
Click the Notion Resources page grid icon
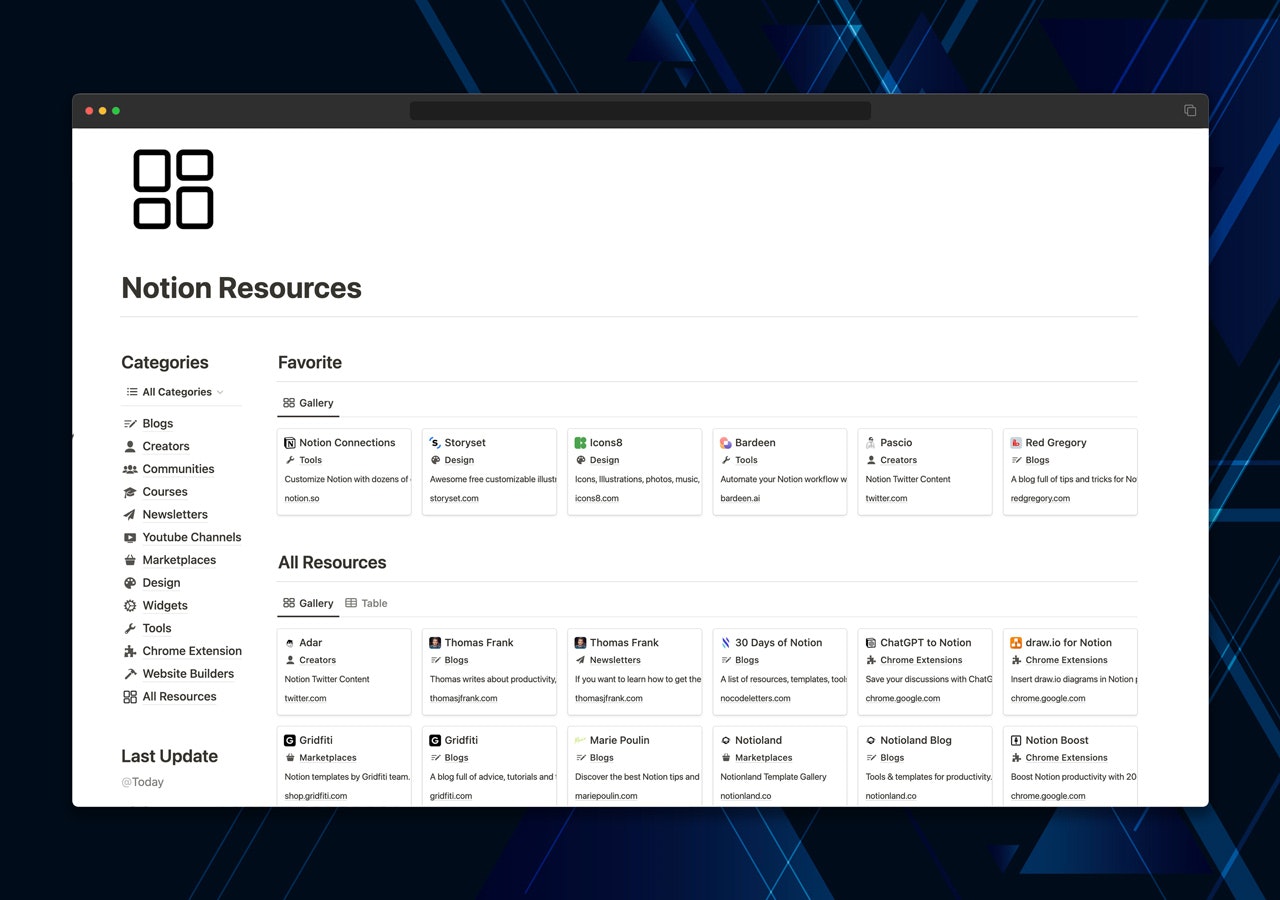pos(173,189)
